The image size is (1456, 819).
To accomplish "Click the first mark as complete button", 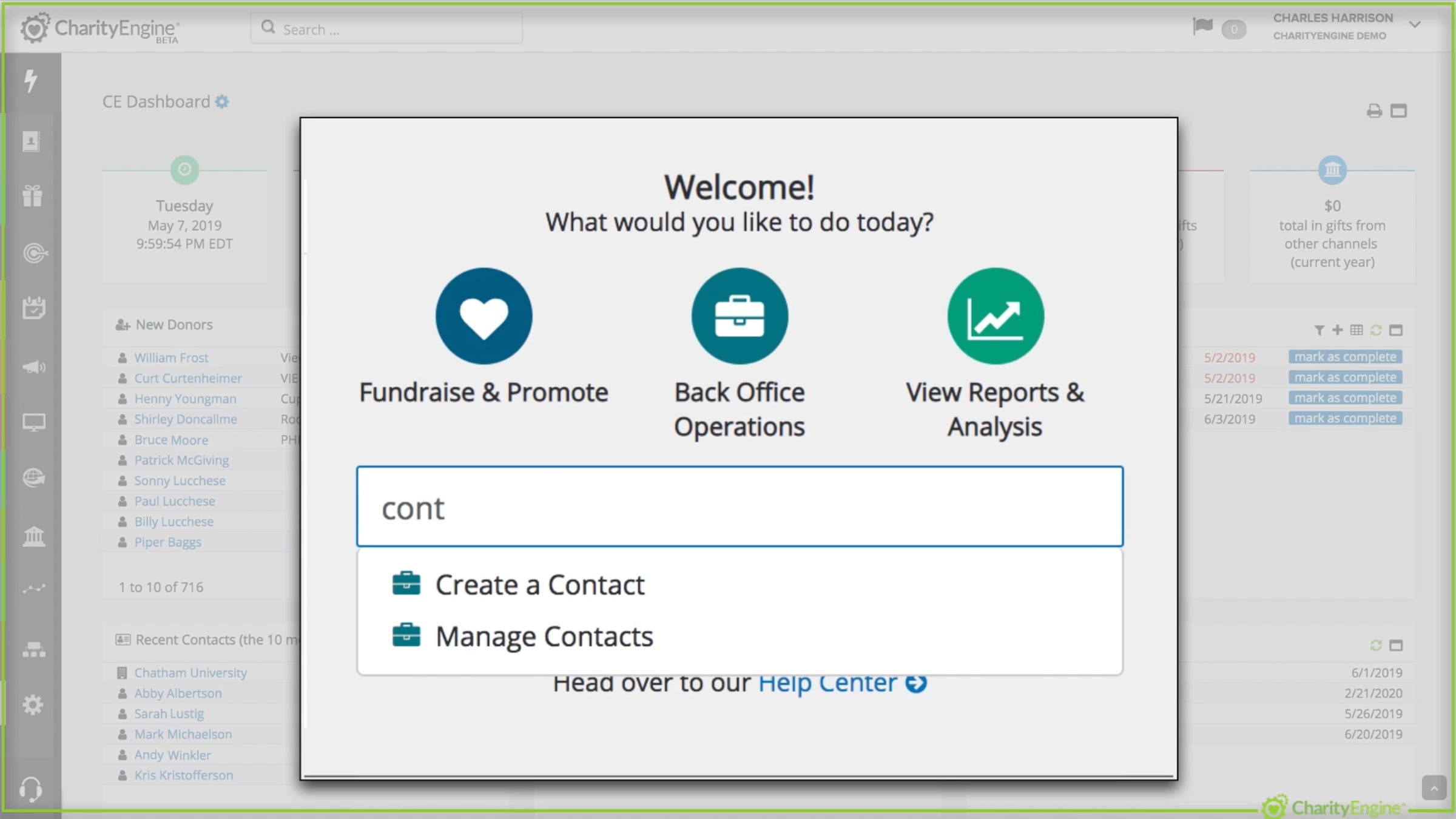I will coord(1345,357).
